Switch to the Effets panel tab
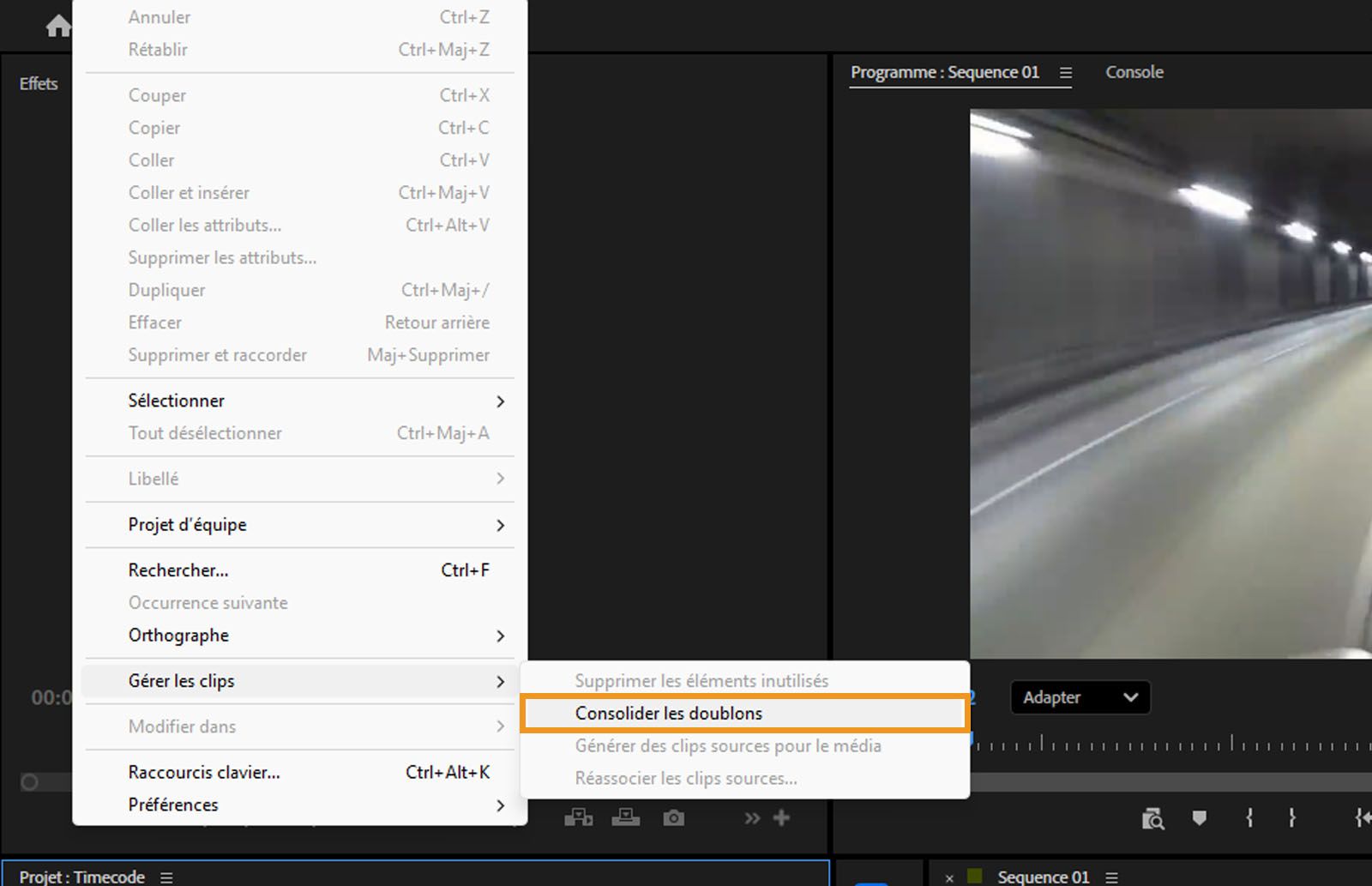 (x=39, y=83)
